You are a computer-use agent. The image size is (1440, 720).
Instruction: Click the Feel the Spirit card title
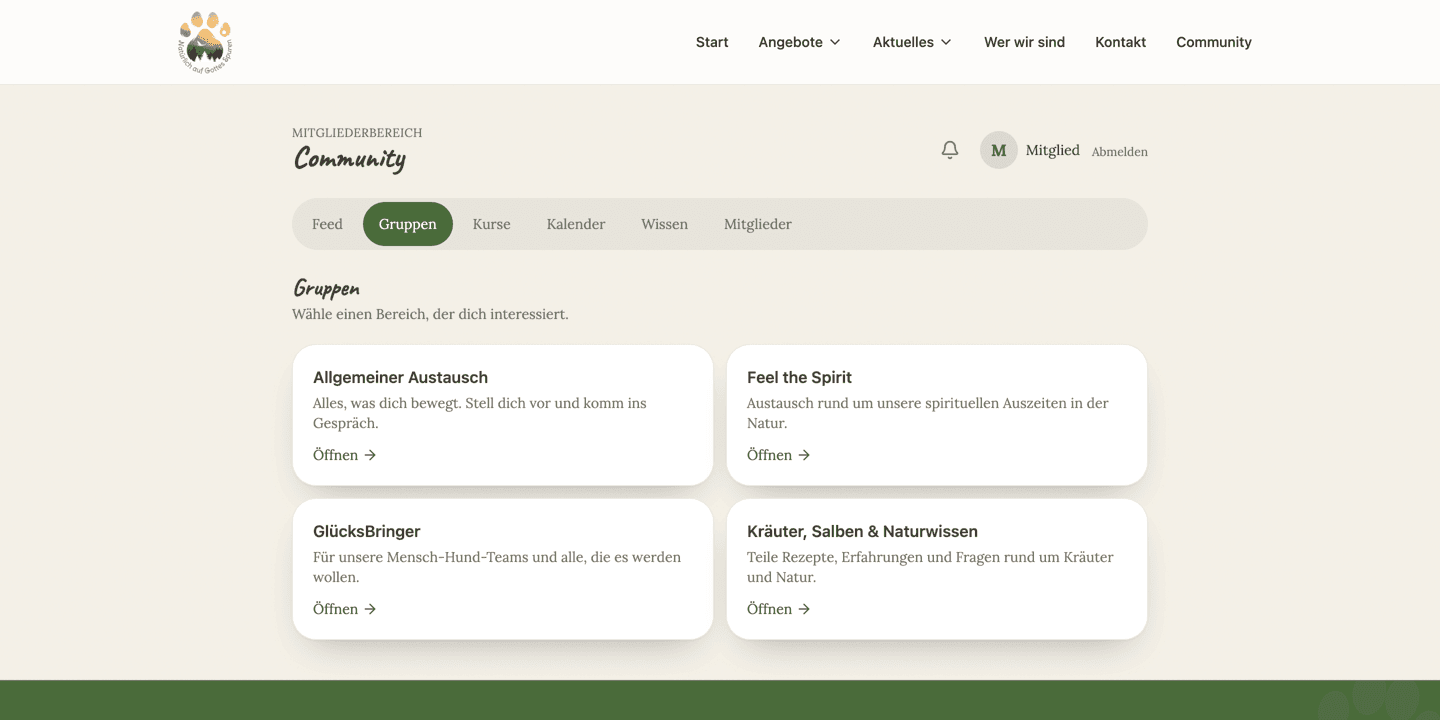coord(799,377)
